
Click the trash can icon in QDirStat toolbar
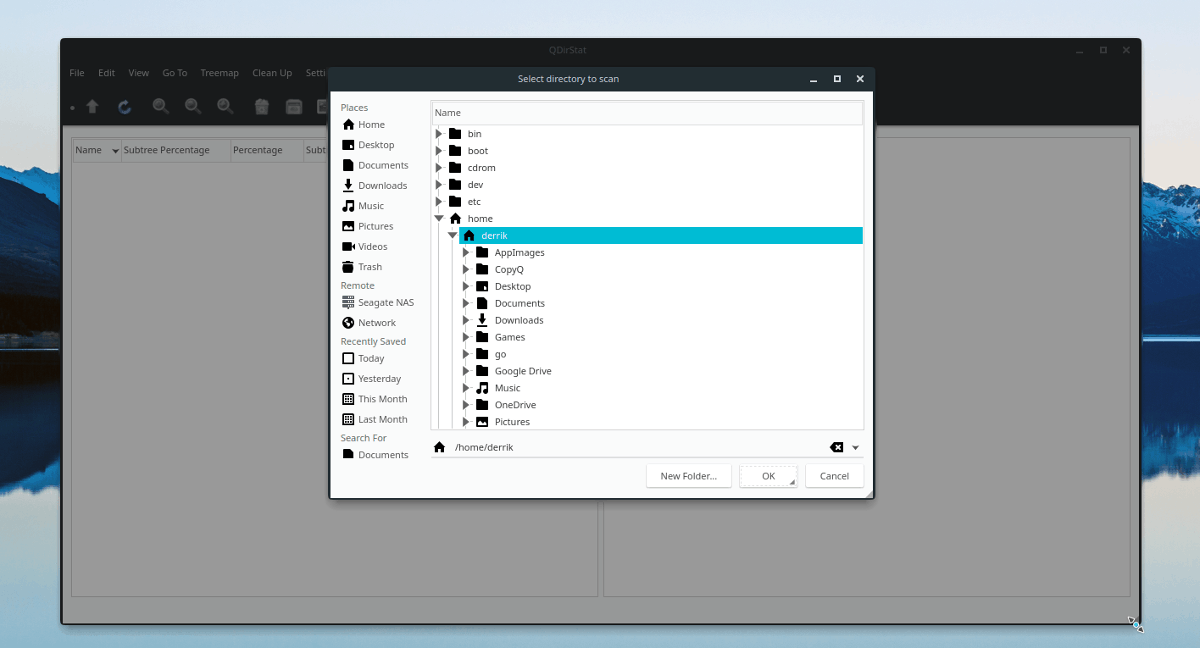[260, 106]
